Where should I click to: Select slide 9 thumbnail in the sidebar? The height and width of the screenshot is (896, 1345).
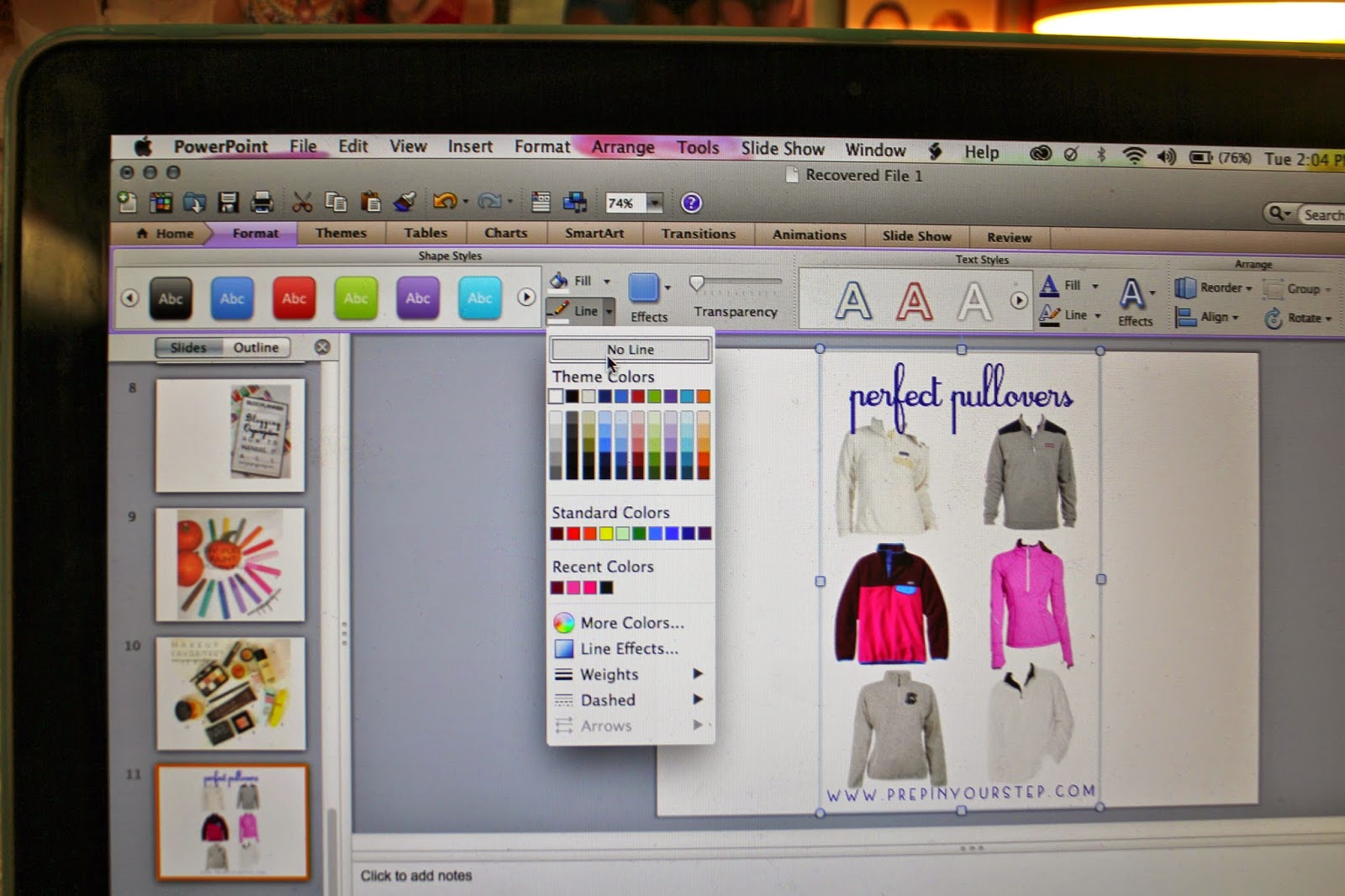click(230, 565)
